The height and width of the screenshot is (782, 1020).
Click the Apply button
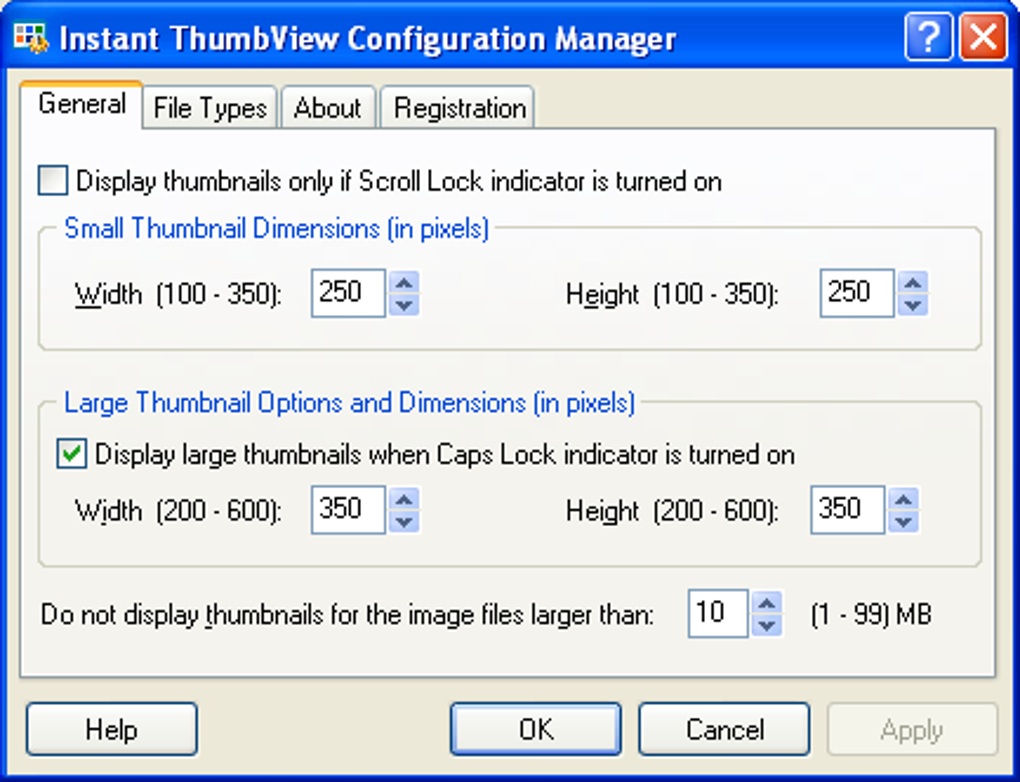(x=912, y=729)
